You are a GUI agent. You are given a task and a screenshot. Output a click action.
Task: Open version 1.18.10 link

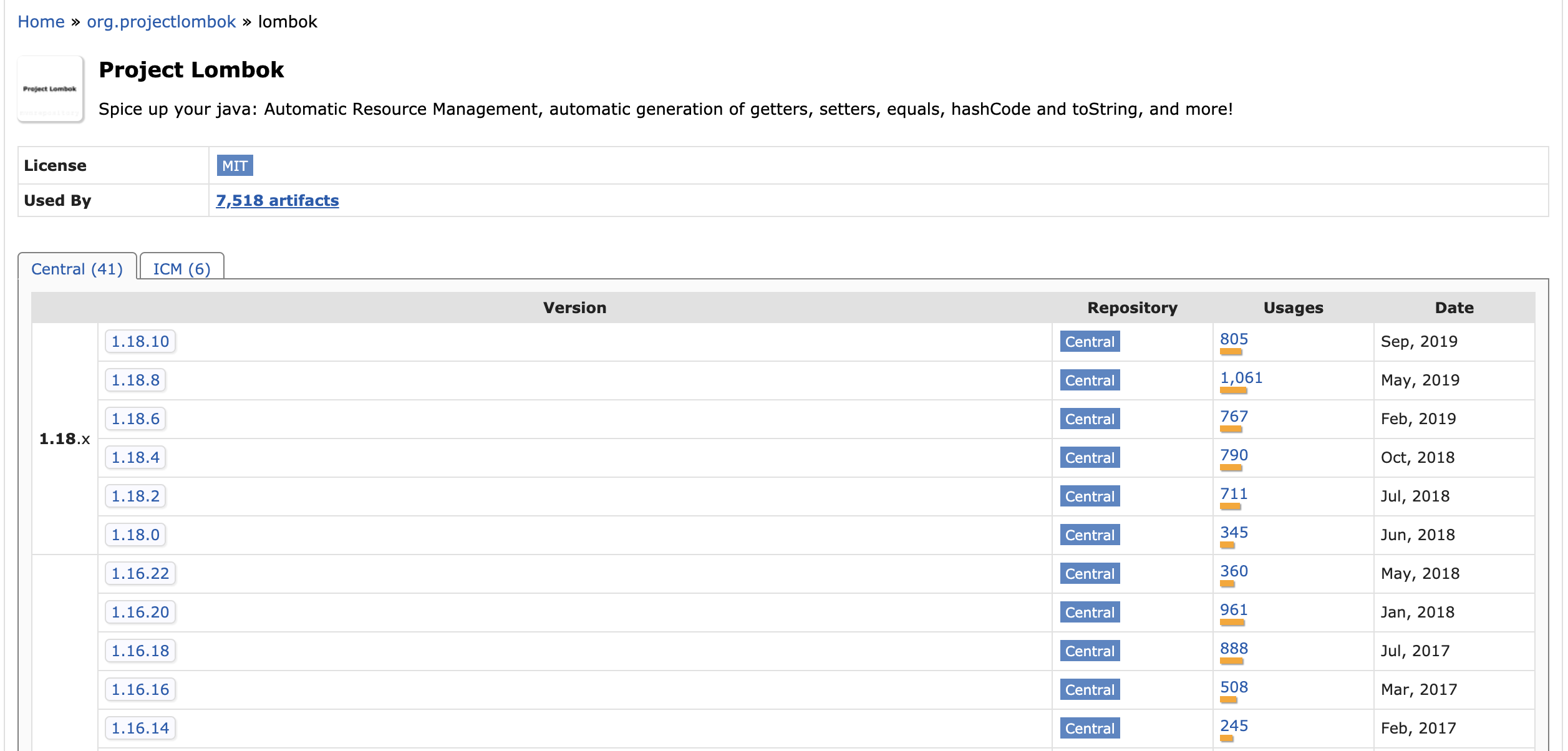tap(140, 342)
